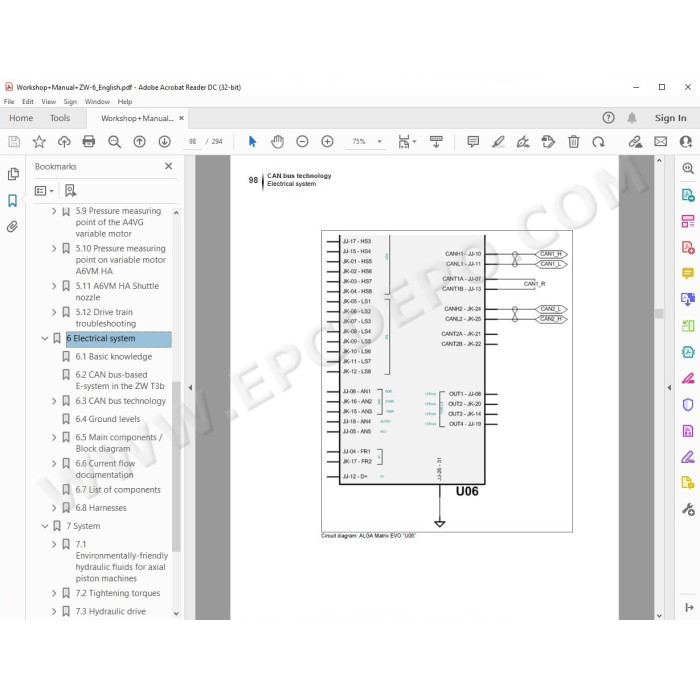Open the Attachments paperclip panel

(12, 227)
